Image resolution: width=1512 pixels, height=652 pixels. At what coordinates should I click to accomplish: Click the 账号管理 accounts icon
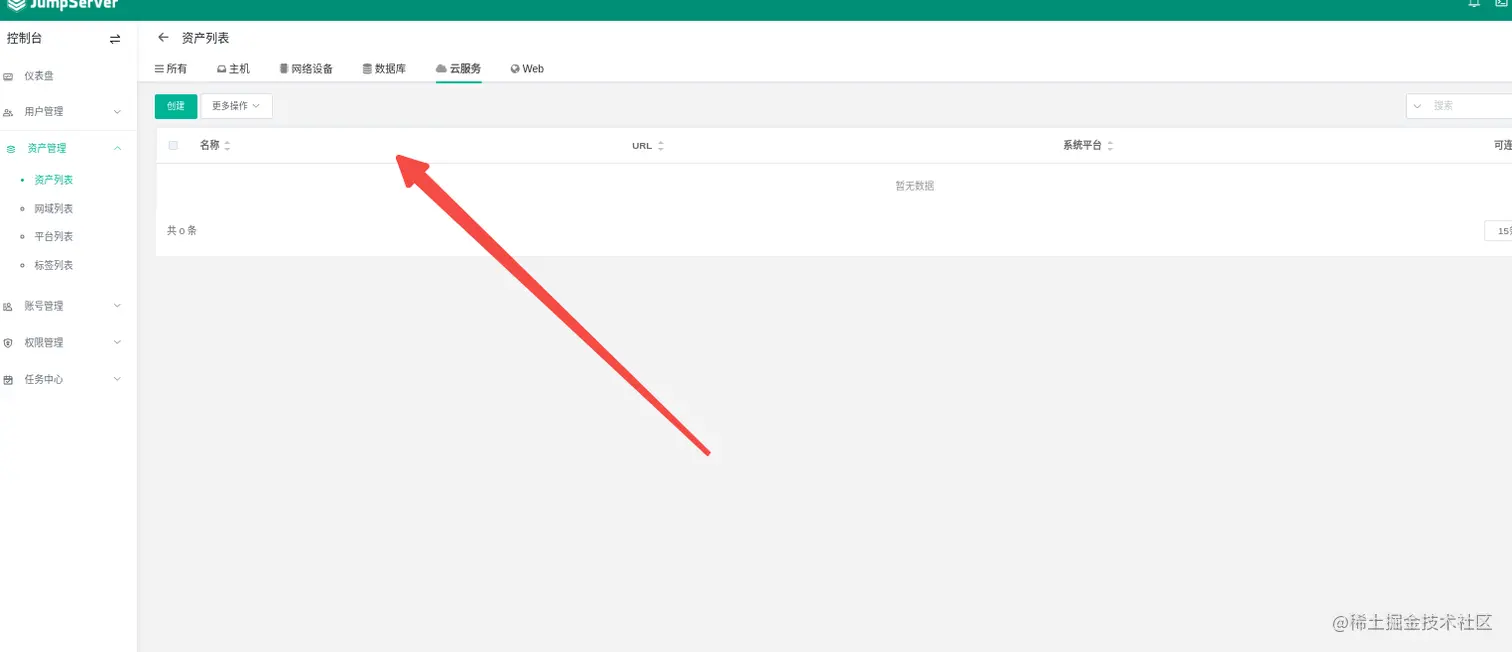point(8,307)
